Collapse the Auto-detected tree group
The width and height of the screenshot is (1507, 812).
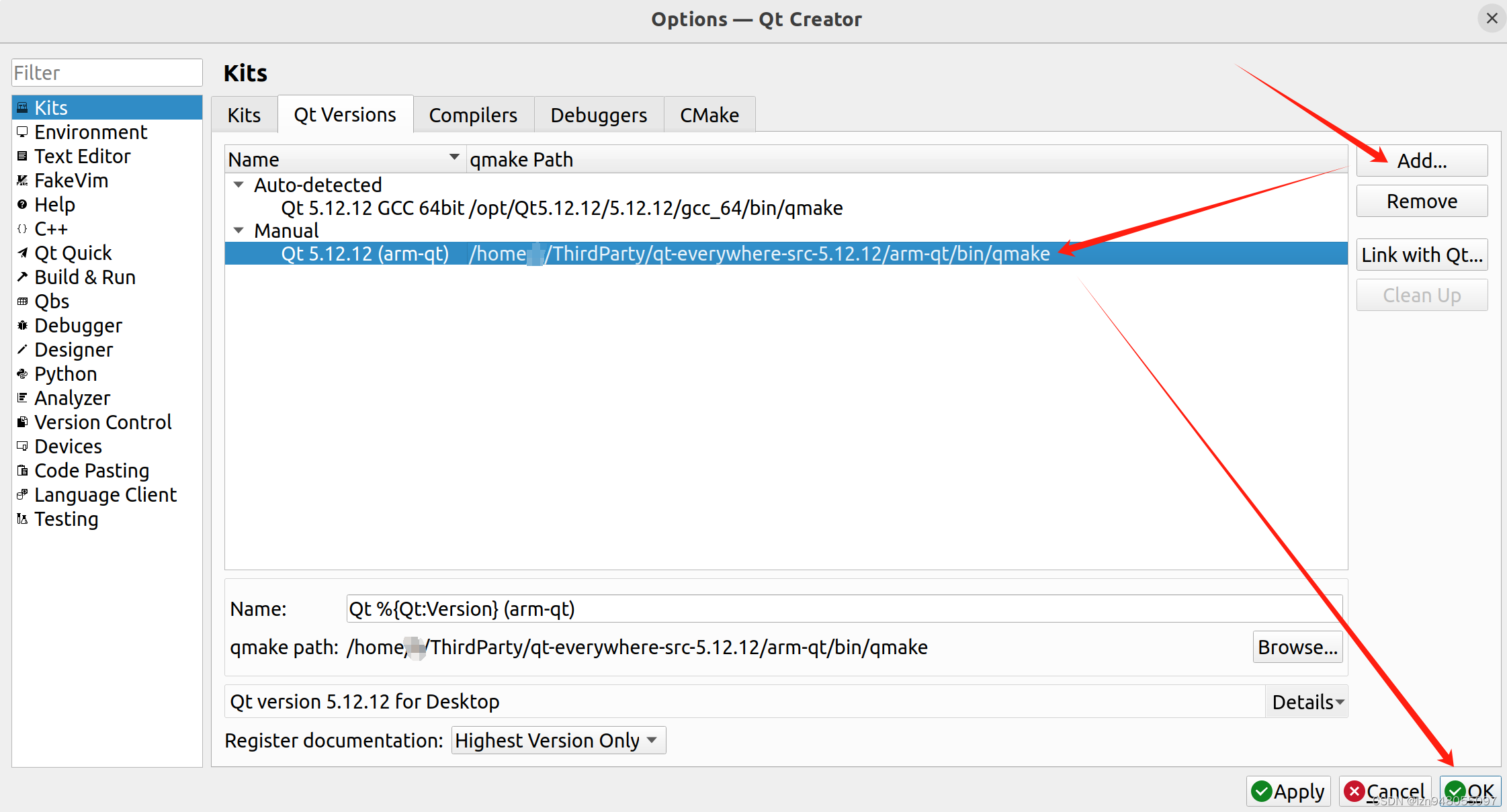(239, 185)
